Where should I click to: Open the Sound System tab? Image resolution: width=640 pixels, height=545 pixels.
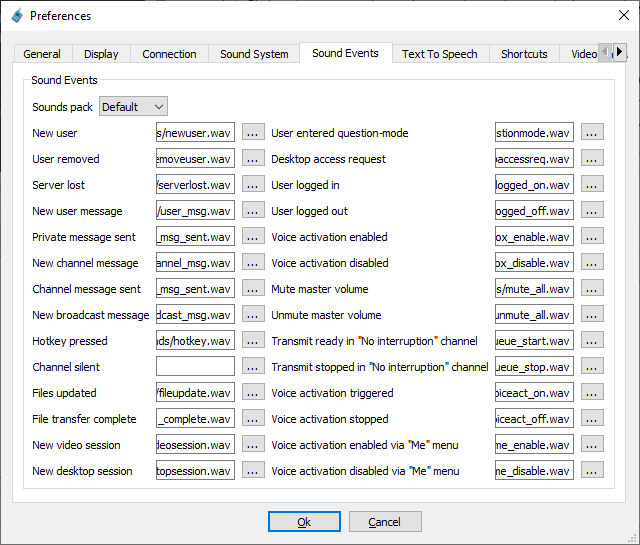254,54
